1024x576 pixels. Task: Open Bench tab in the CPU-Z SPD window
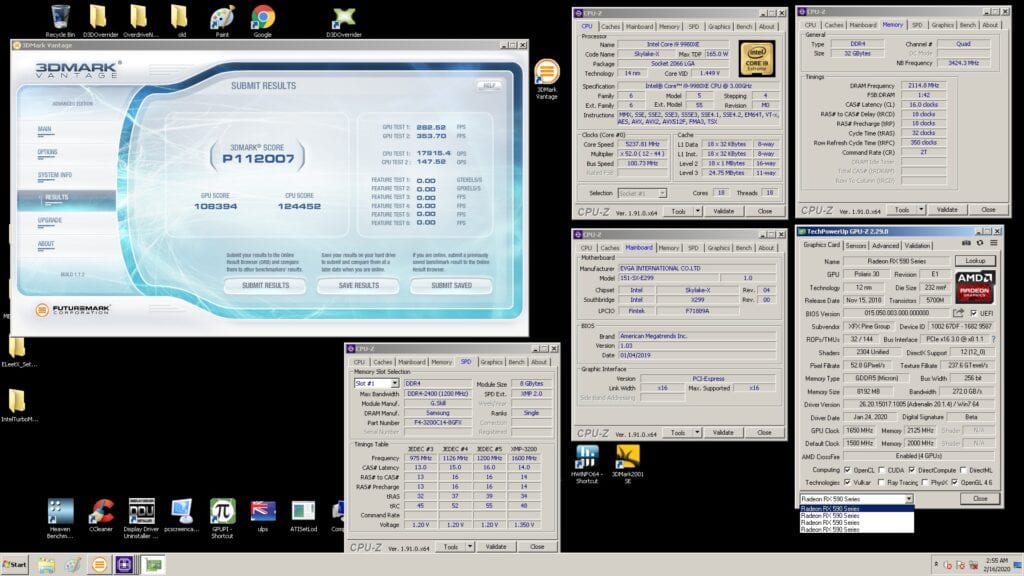pyautogui.click(x=516, y=362)
